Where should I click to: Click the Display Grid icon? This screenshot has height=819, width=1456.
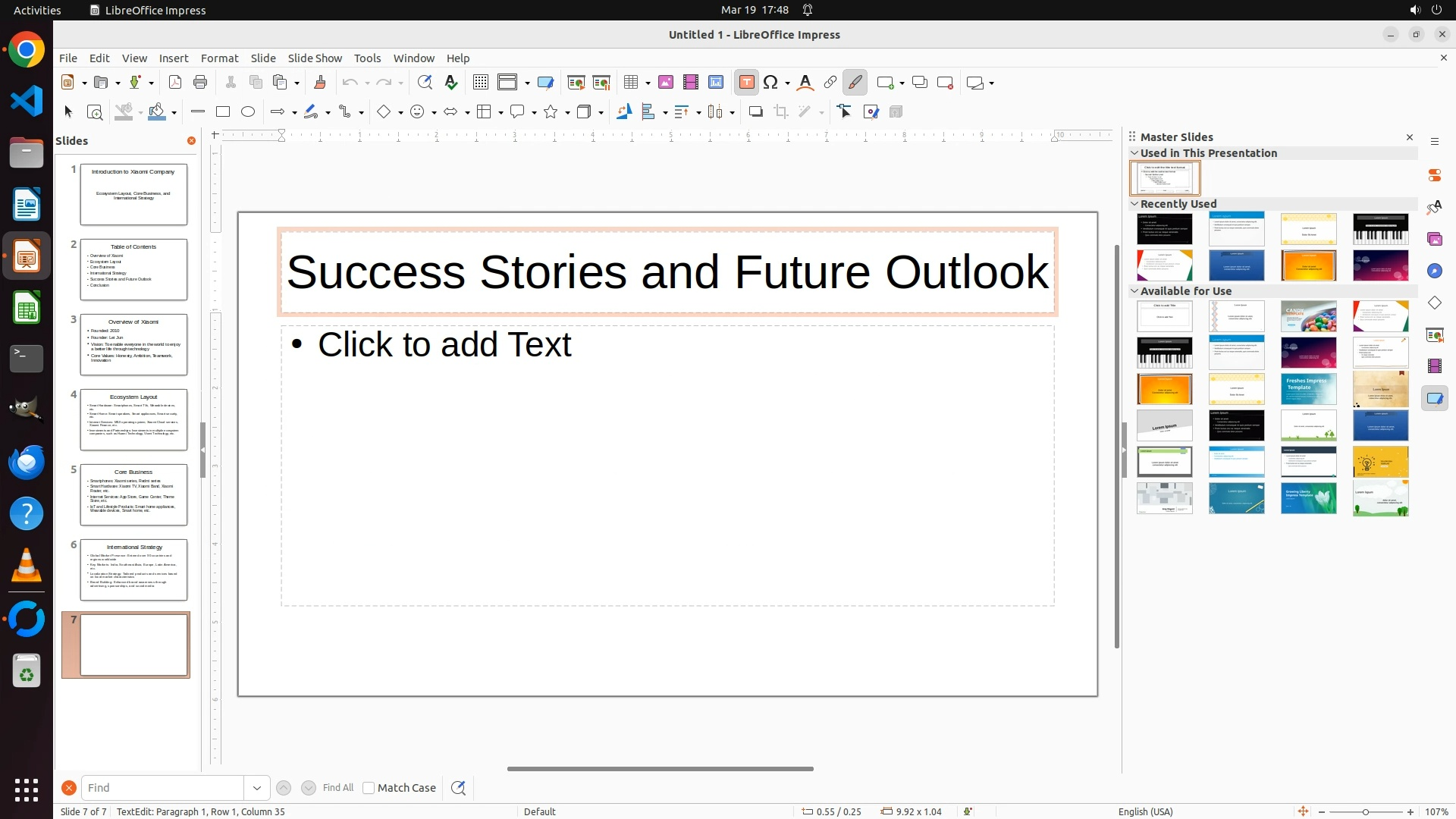[480, 83]
